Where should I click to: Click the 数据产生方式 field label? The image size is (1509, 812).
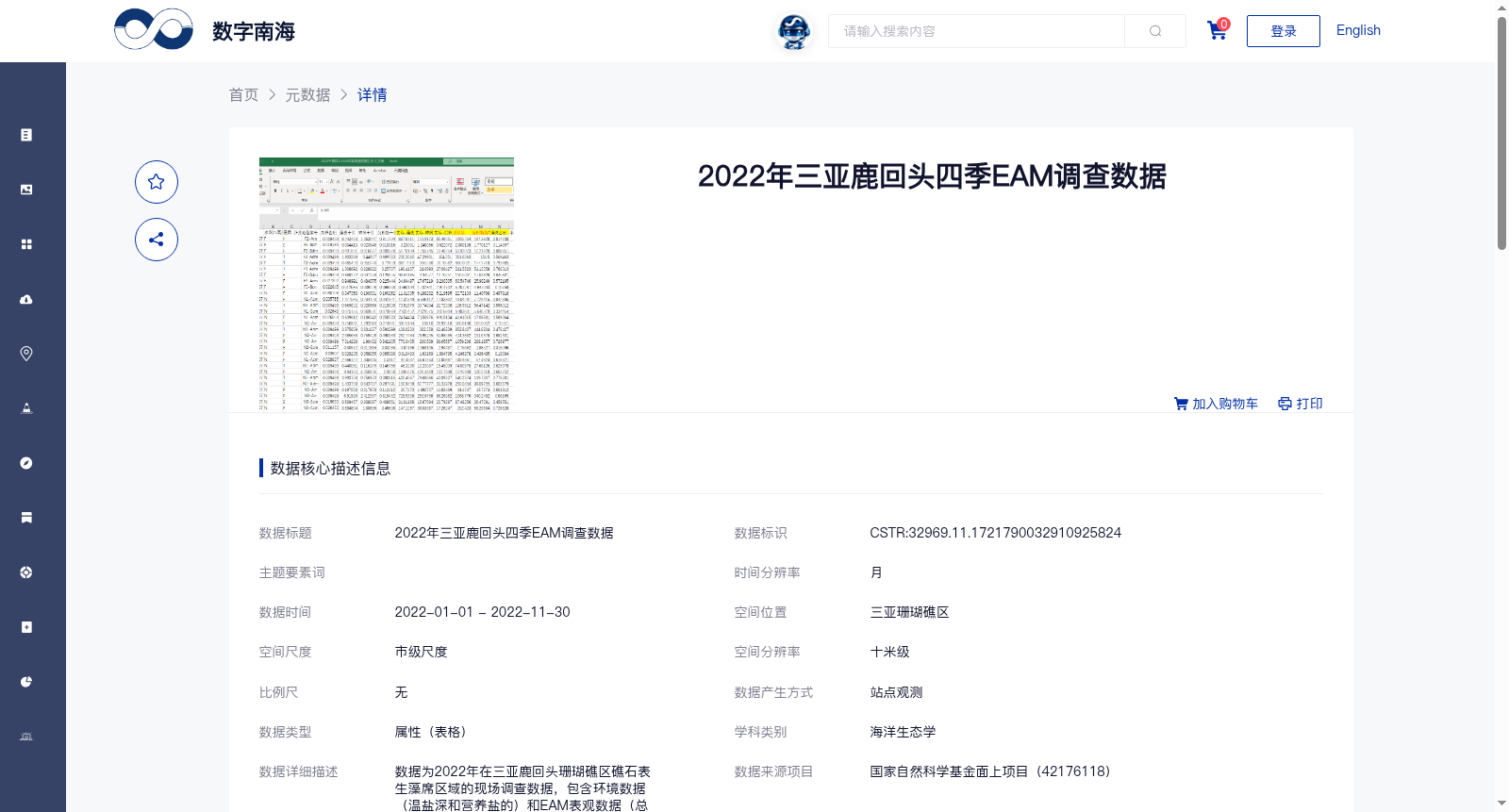[773, 692]
